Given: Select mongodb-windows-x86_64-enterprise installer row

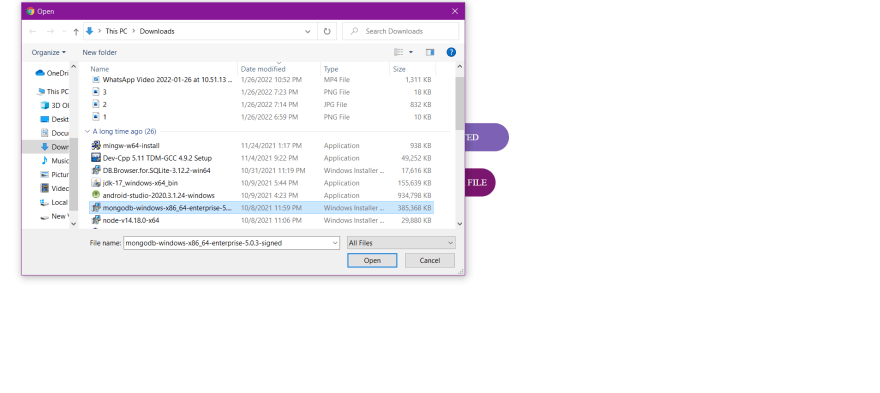Looking at the screenshot, I should [x=262, y=208].
